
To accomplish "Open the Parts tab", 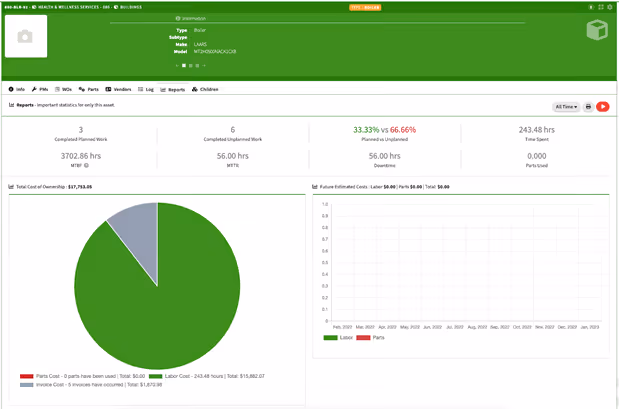I will (88, 89).
